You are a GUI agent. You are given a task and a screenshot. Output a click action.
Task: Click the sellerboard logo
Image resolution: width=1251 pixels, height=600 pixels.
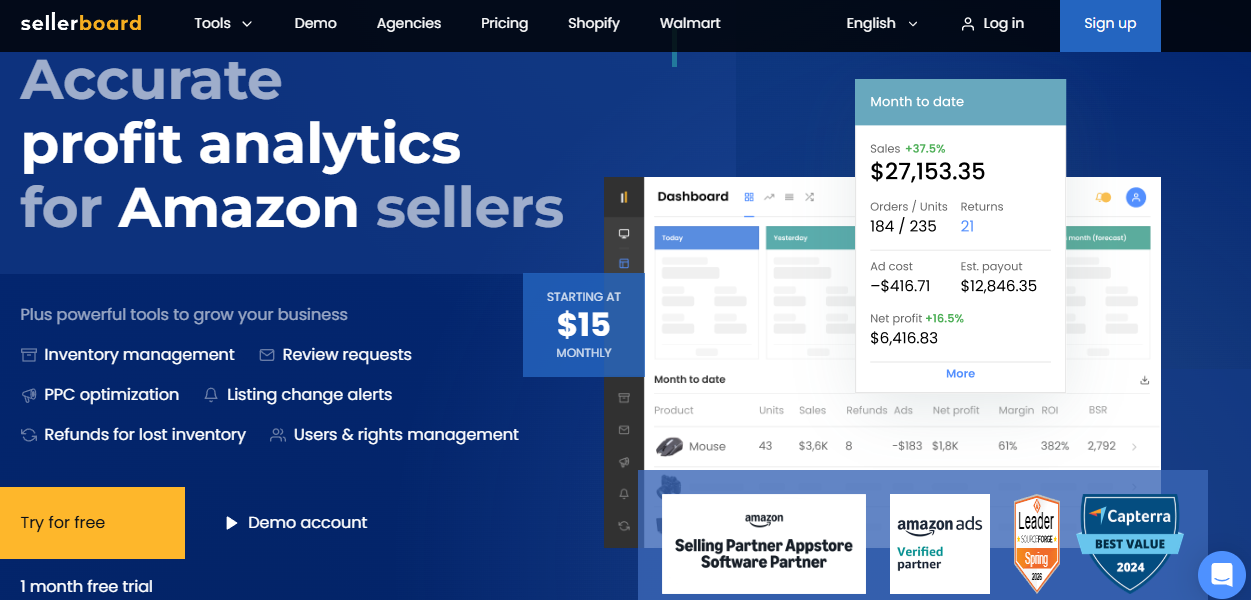tap(81, 23)
